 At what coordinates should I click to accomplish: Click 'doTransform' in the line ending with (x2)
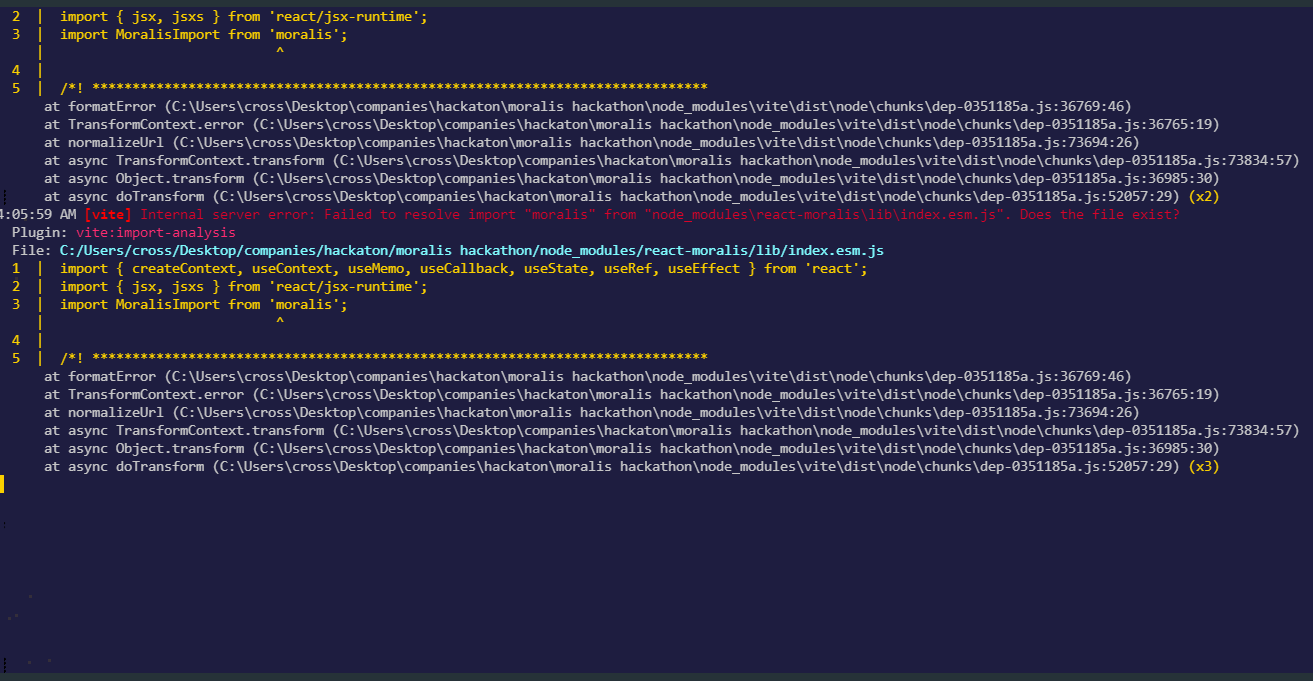(160, 196)
